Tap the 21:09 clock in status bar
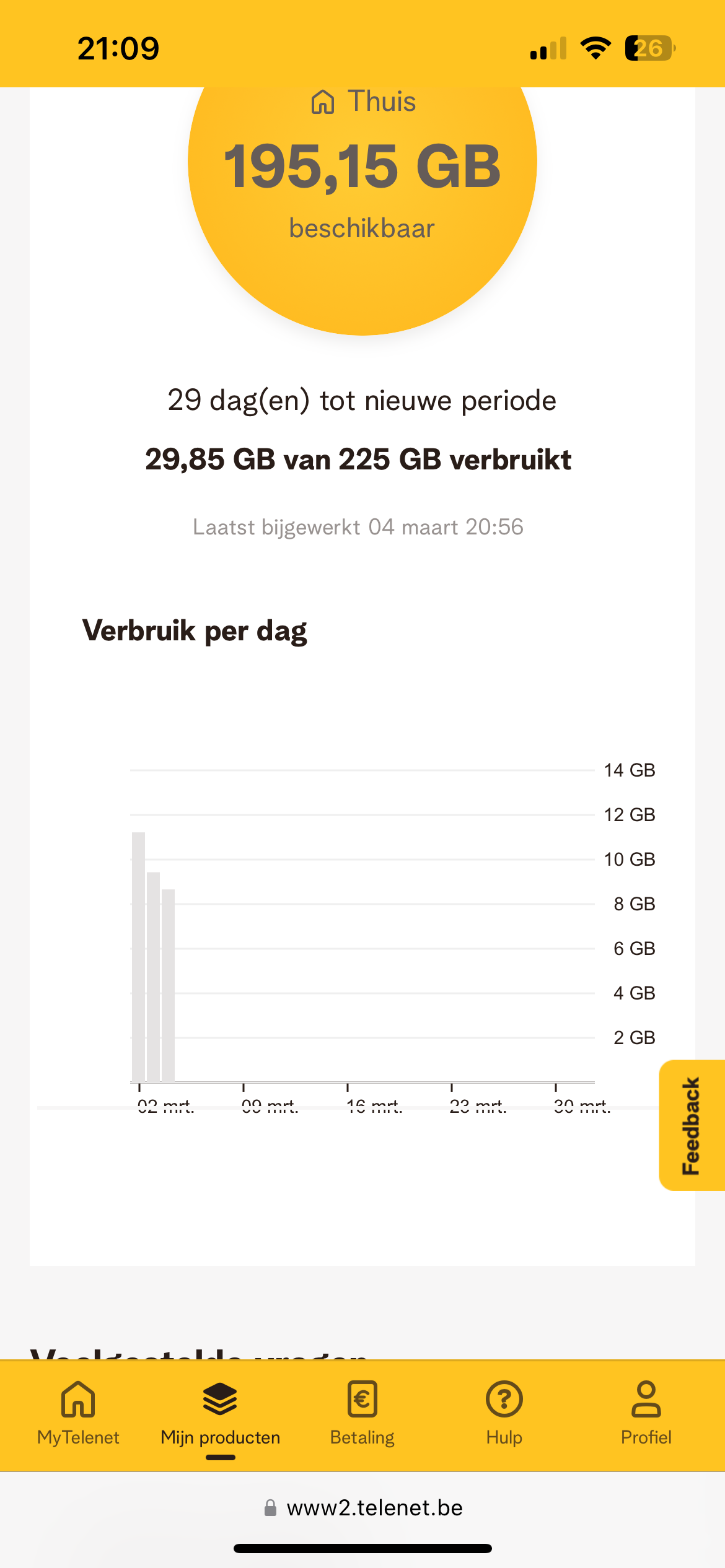This screenshot has width=725, height=1568. pyautogui.click(x=118, y=48)
